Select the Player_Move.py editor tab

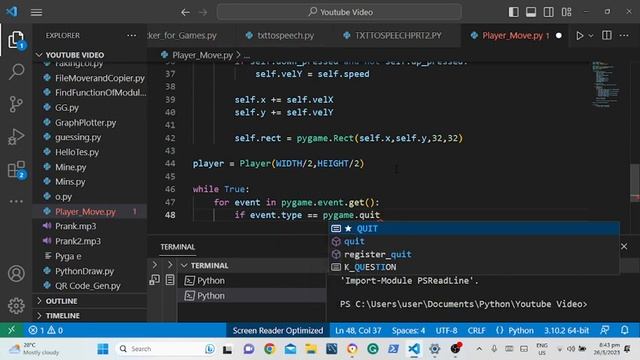512,36
